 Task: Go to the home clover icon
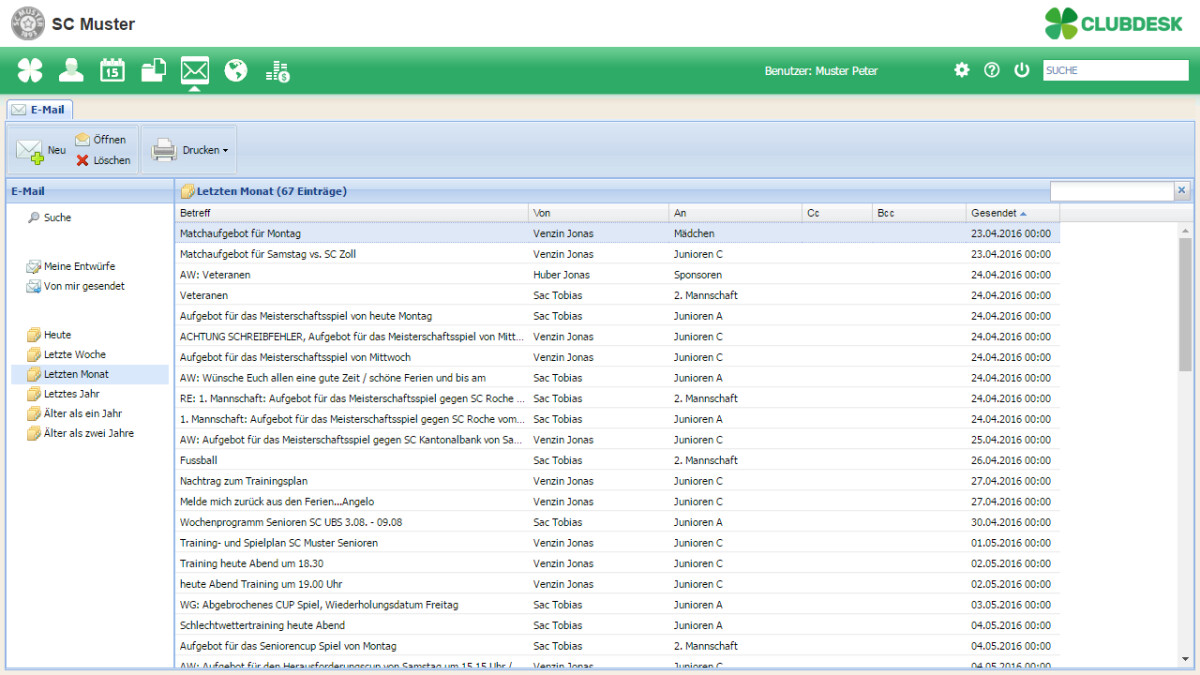point(29,70)
